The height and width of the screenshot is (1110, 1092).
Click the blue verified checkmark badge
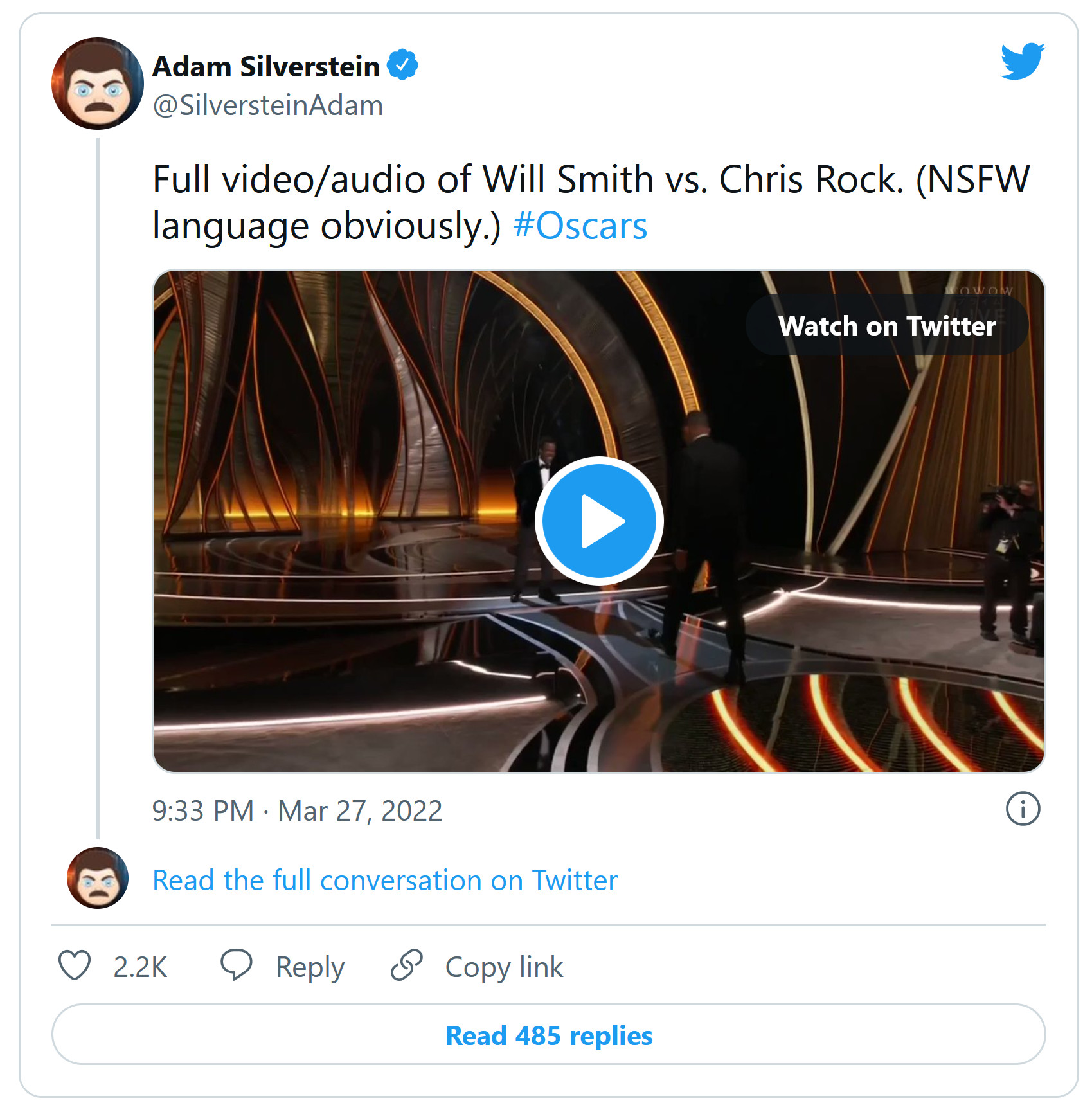point(403,65)
